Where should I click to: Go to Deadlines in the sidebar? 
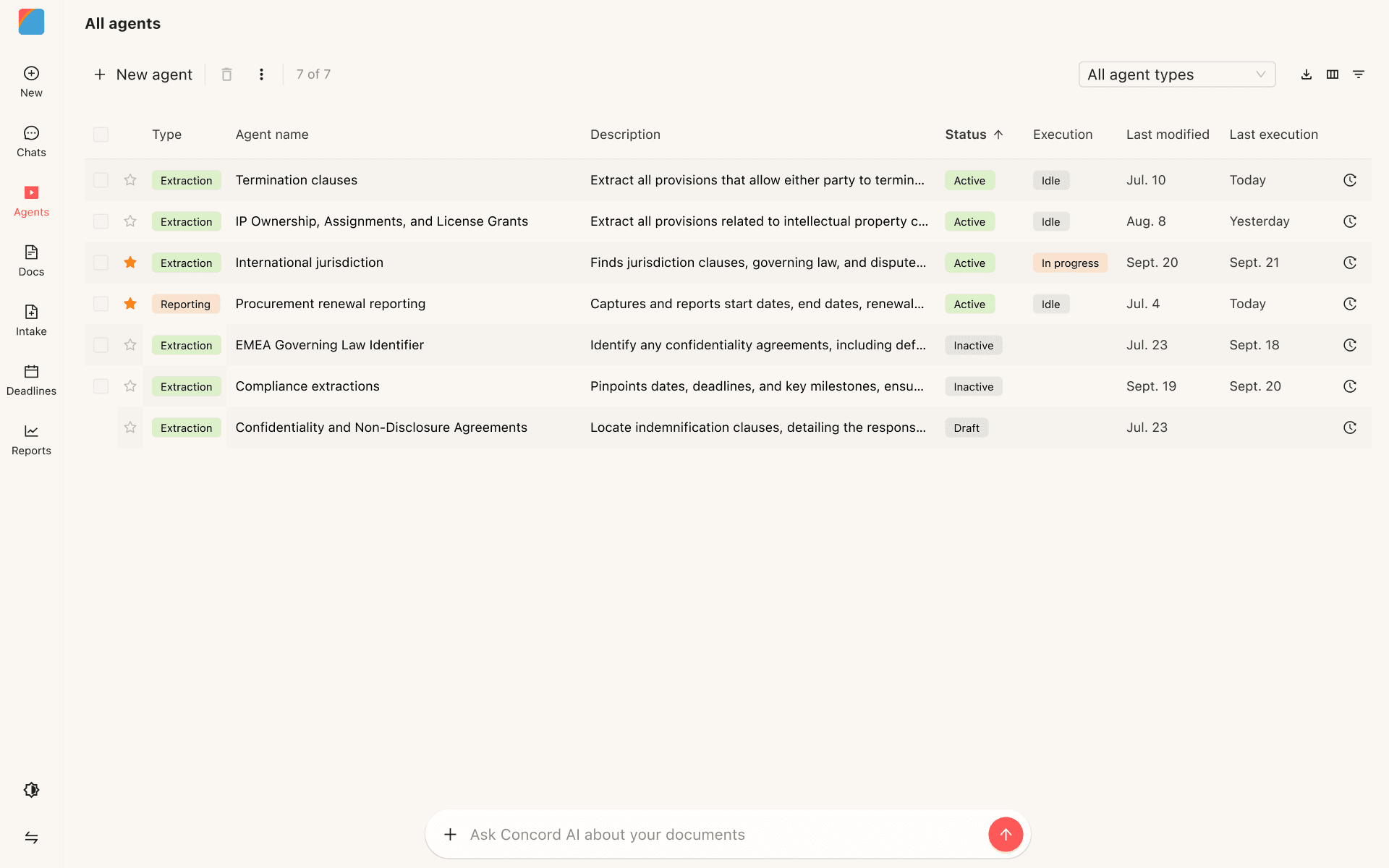(x=31, y=380)
